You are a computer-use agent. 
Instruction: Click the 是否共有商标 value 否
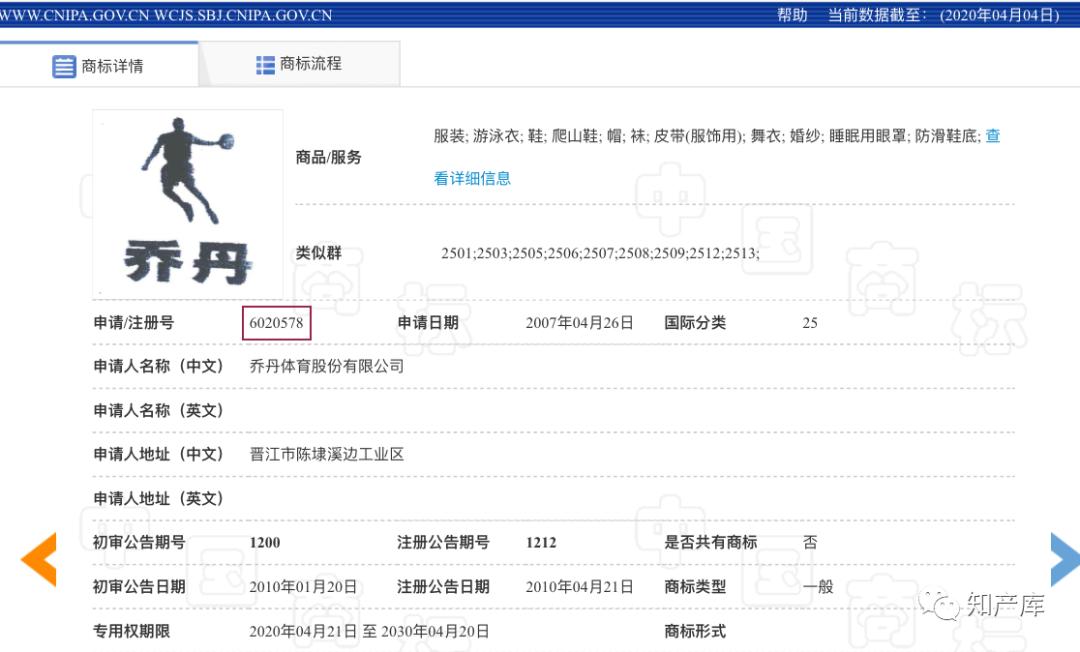809,542
